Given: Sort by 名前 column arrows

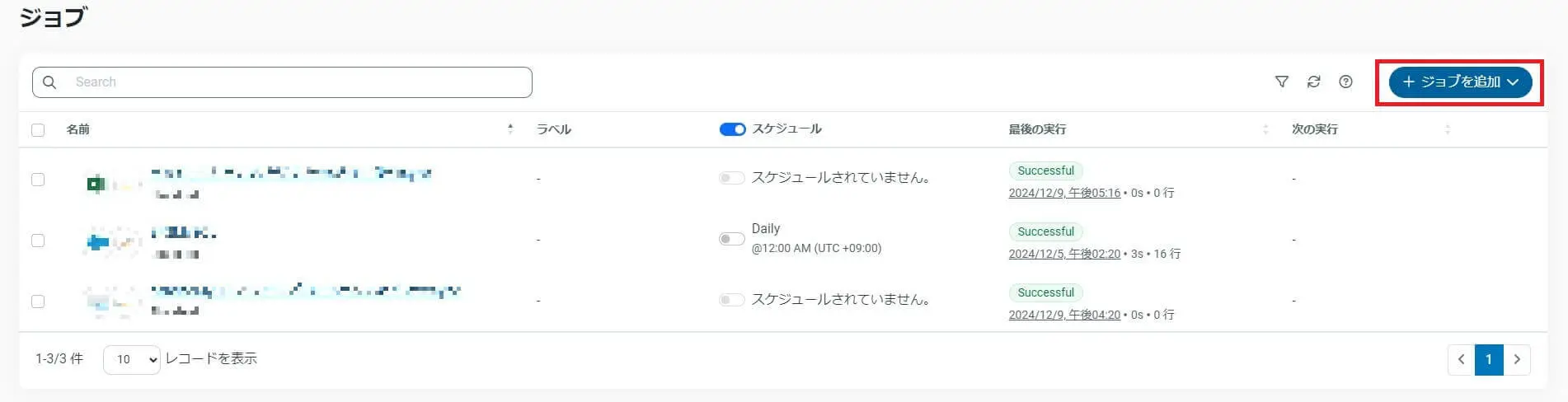Looking at the screenshot, I should (510, 129).
